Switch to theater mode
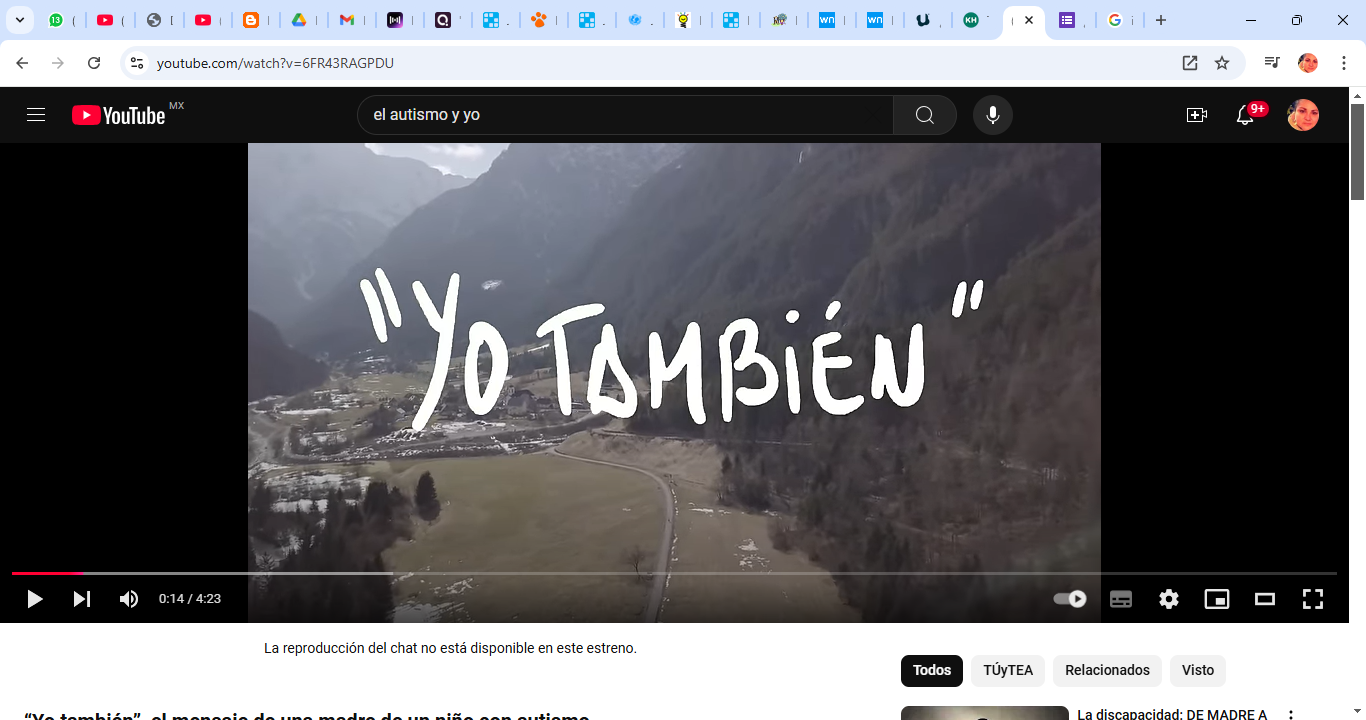Image resolution: width=1366 pixels, height=720 pixels. coord(1265,599)
